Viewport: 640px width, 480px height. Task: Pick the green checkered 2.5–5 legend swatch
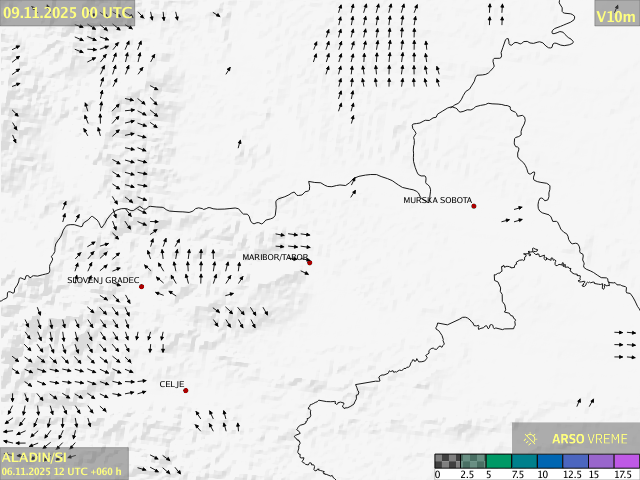[473, 461]
